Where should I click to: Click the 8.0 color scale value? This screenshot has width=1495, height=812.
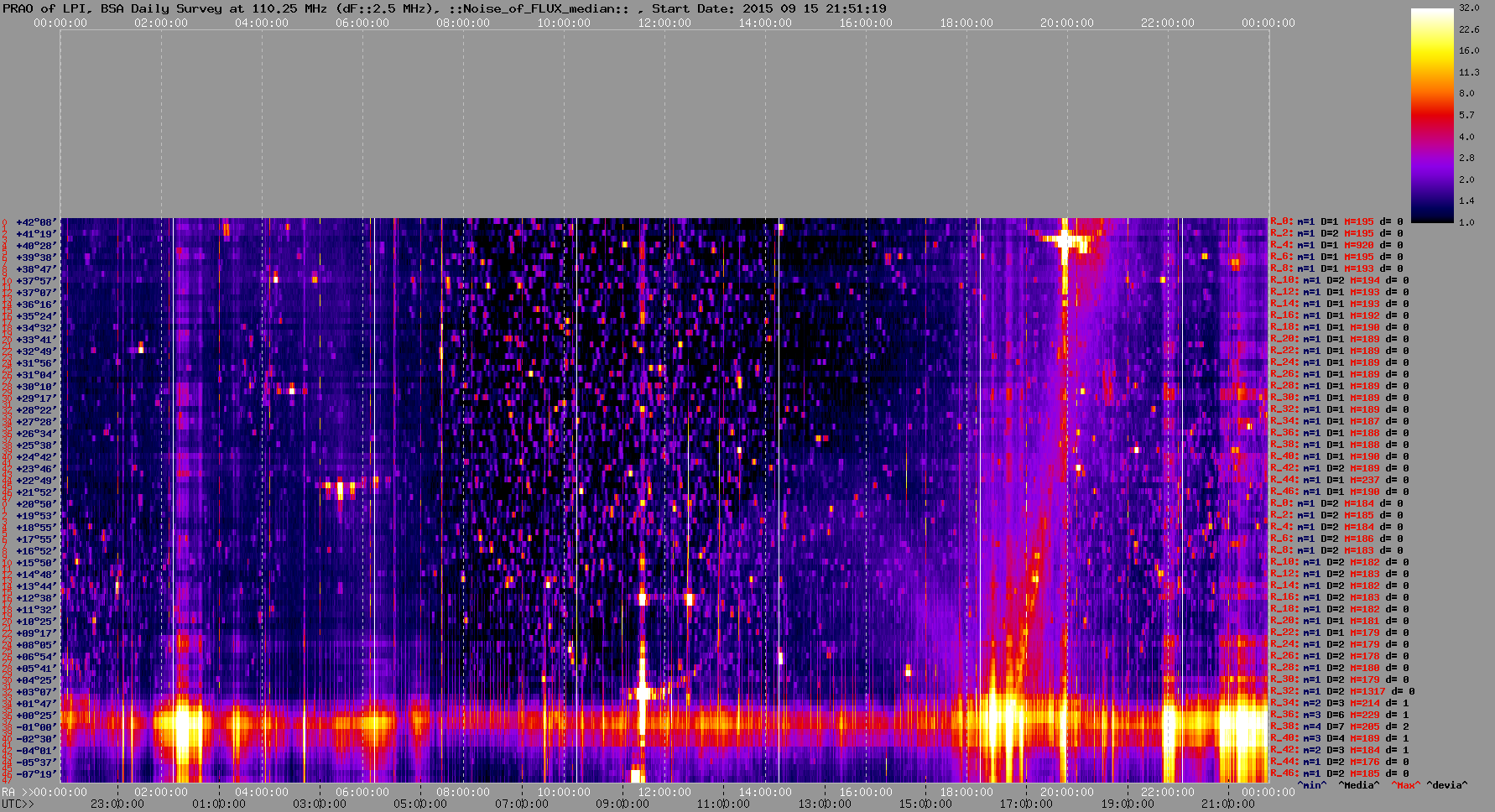coord(1466,93)
